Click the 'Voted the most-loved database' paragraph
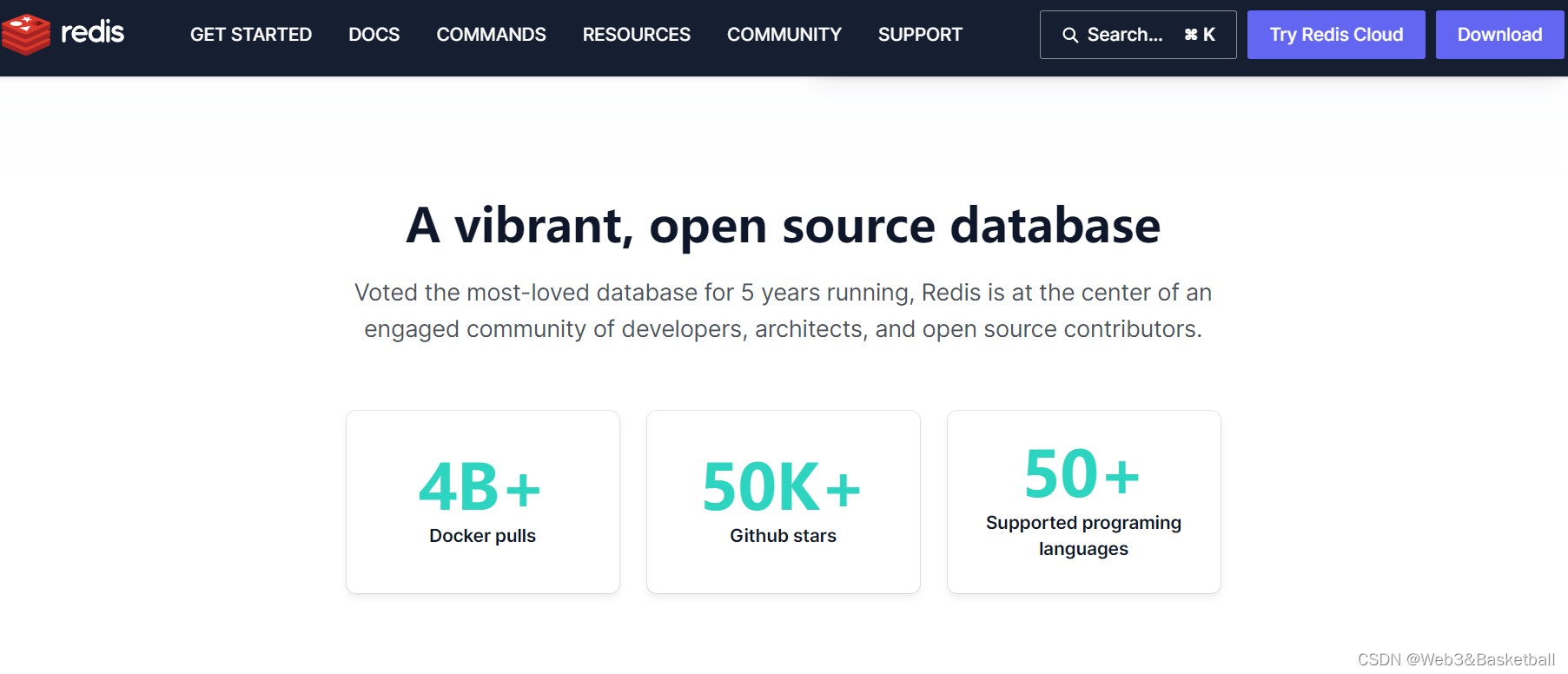Viewport: 1568px width, 674px height. 784,311
